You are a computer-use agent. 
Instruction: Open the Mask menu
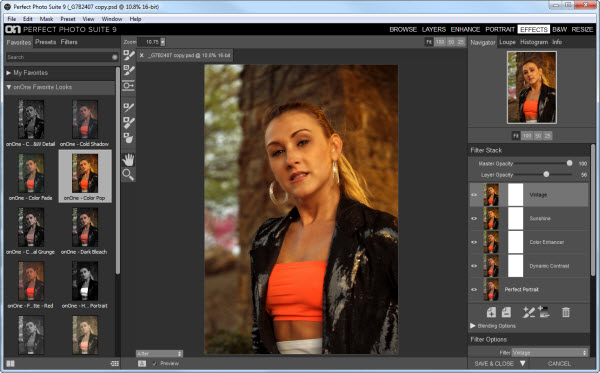click(46, 19)
